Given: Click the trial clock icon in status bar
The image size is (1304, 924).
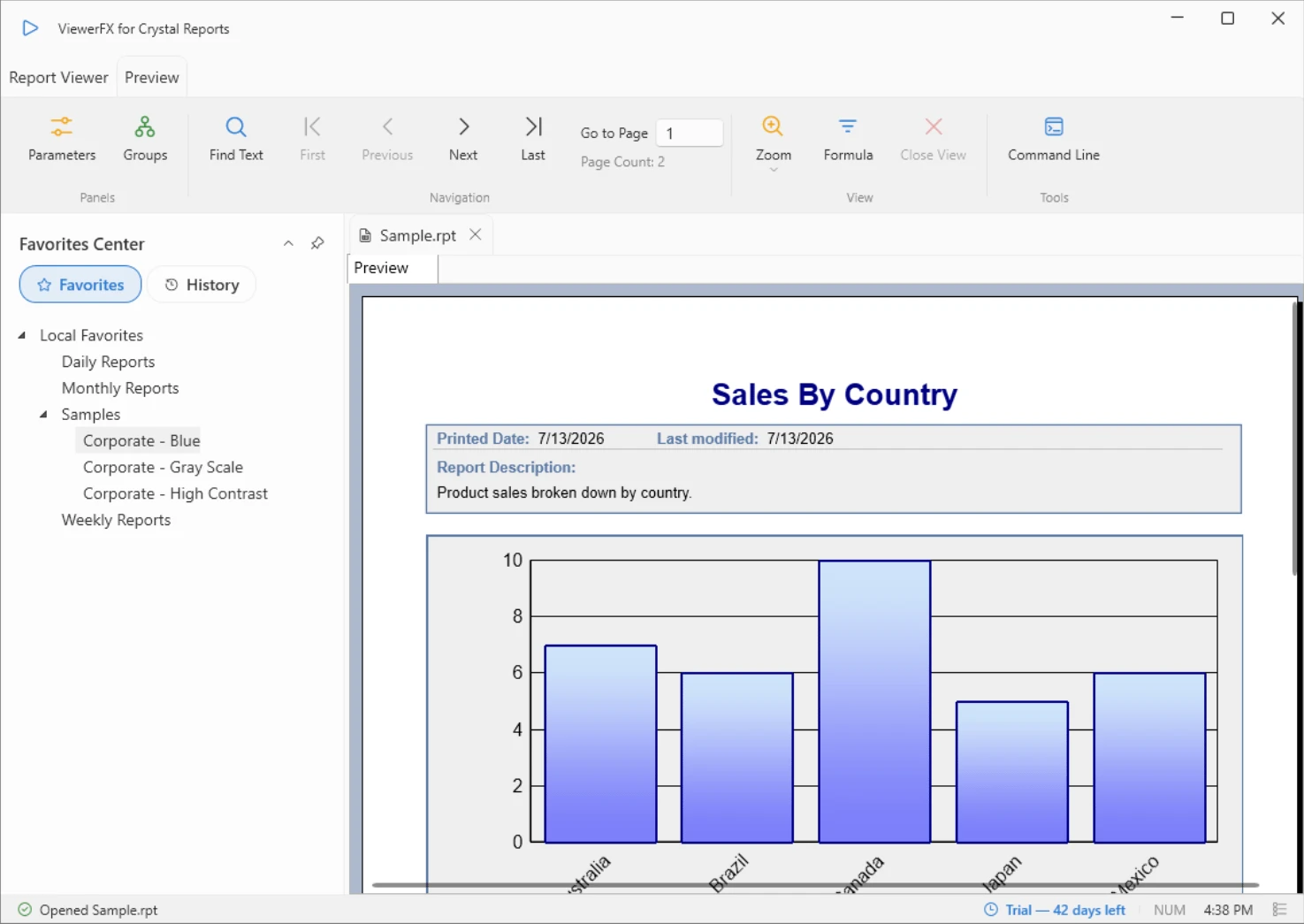Looking at the screenshot, I should click(x=991, y=910).
